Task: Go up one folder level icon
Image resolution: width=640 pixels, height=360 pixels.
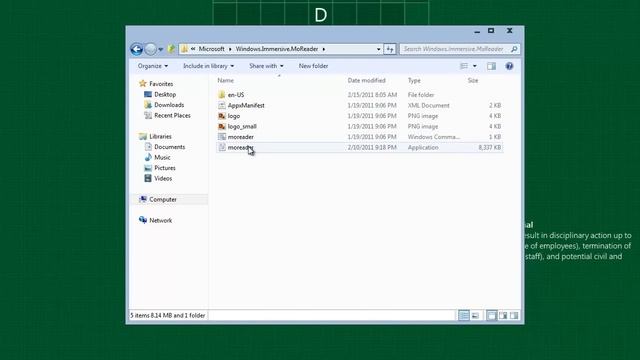Action: click(x=171, y=49)
